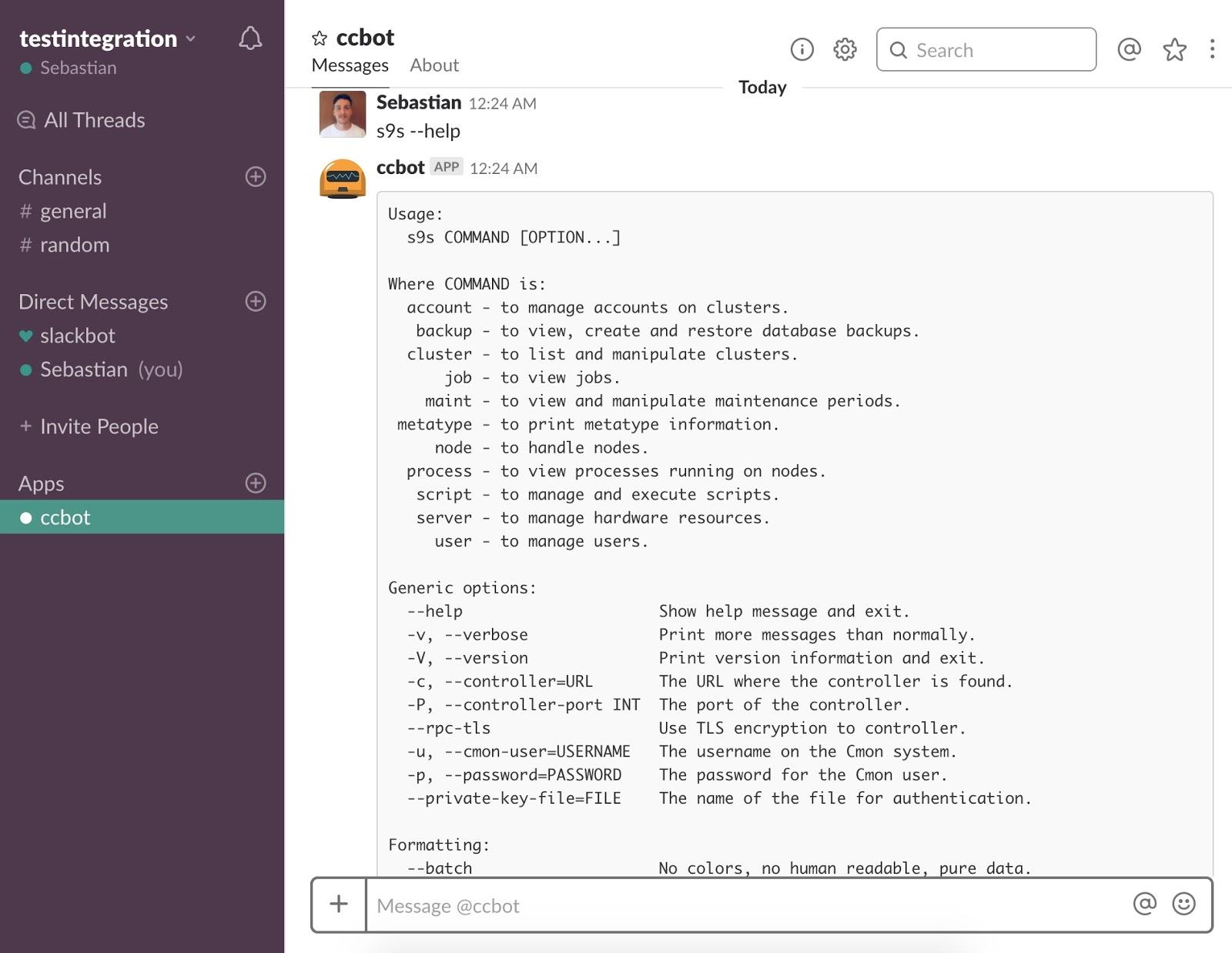
Task: Switch to the About tab
Action: tap(434, 65)
